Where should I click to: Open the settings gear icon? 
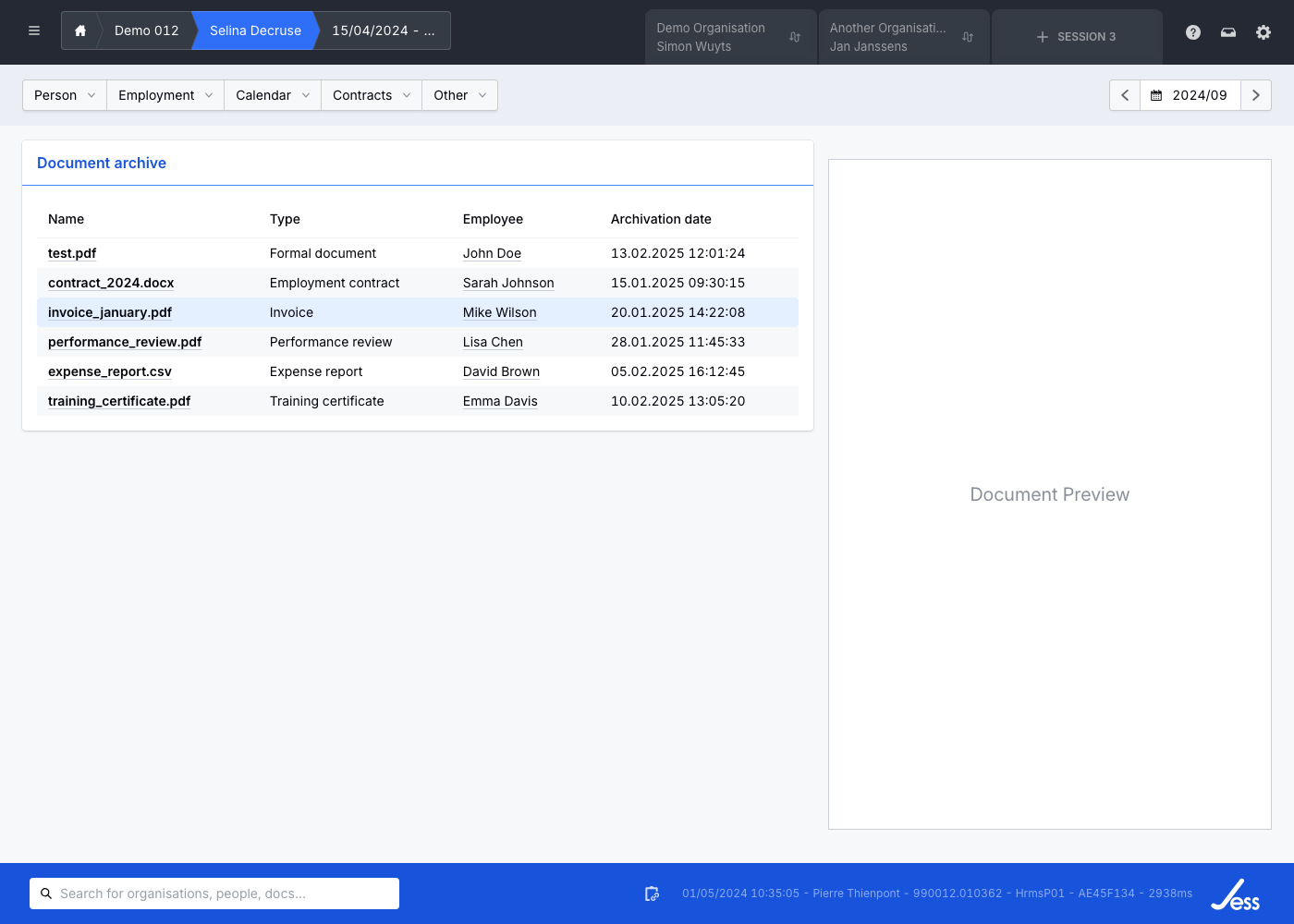point(1263,32)
